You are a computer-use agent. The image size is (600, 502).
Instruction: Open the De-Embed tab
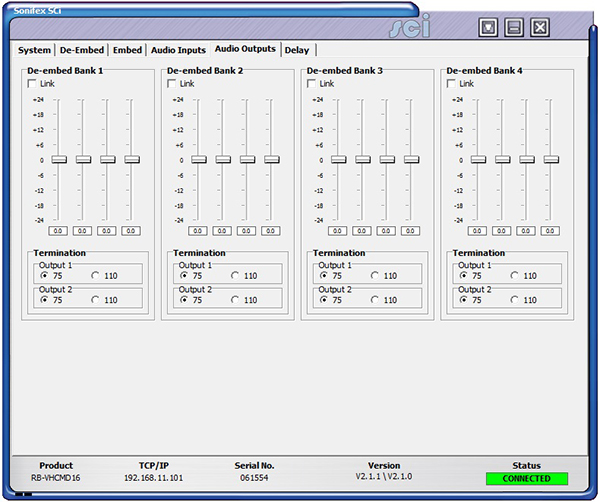click(82, 50)
